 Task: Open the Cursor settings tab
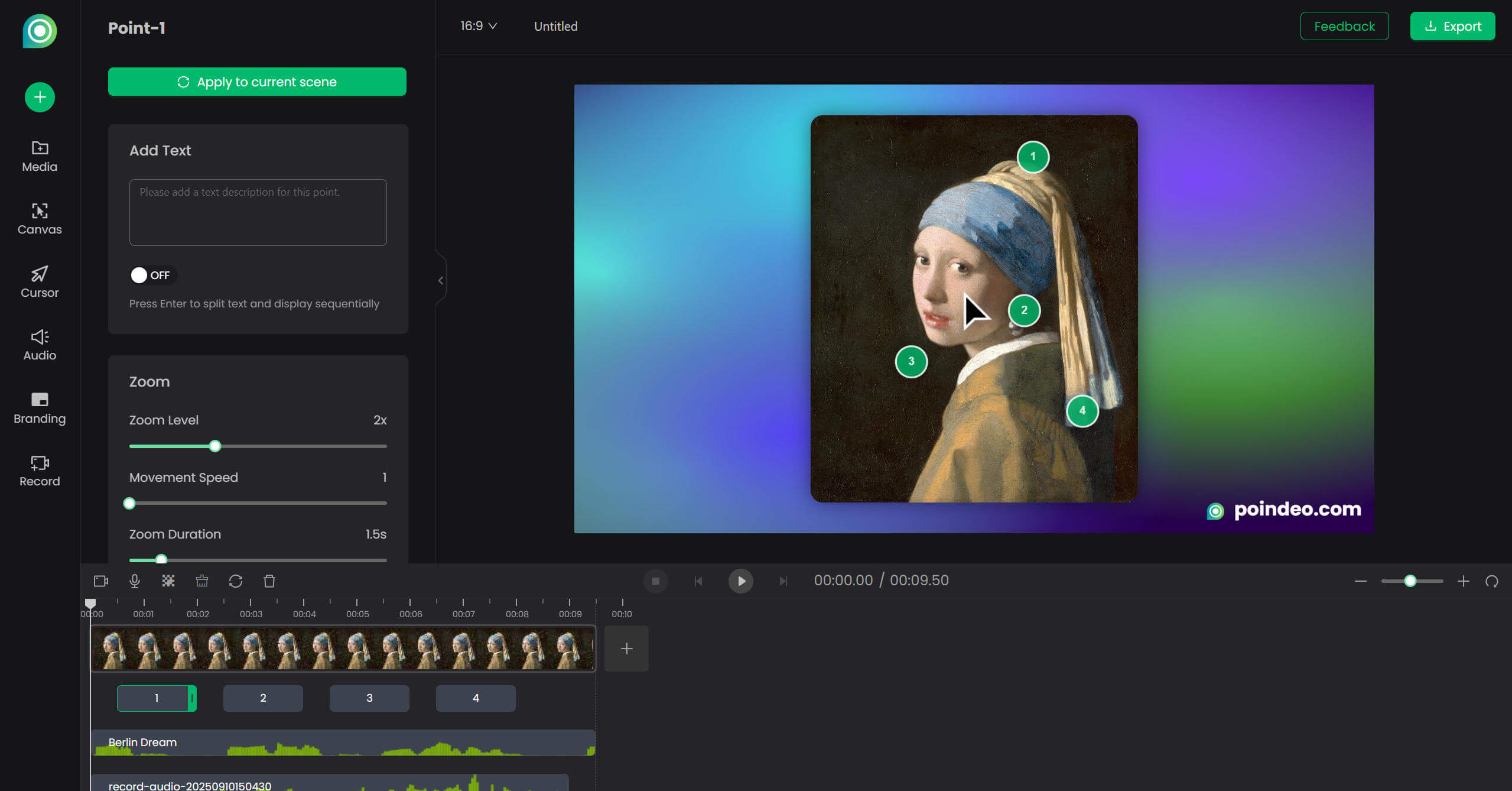coord(40,282)
